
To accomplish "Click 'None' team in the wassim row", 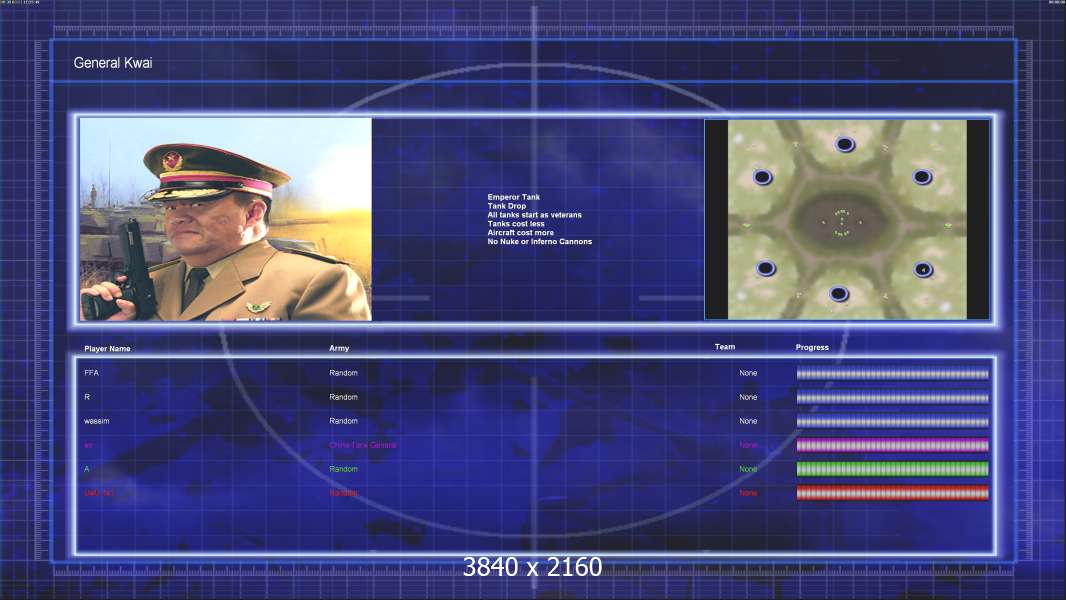I will pos(748,421).
